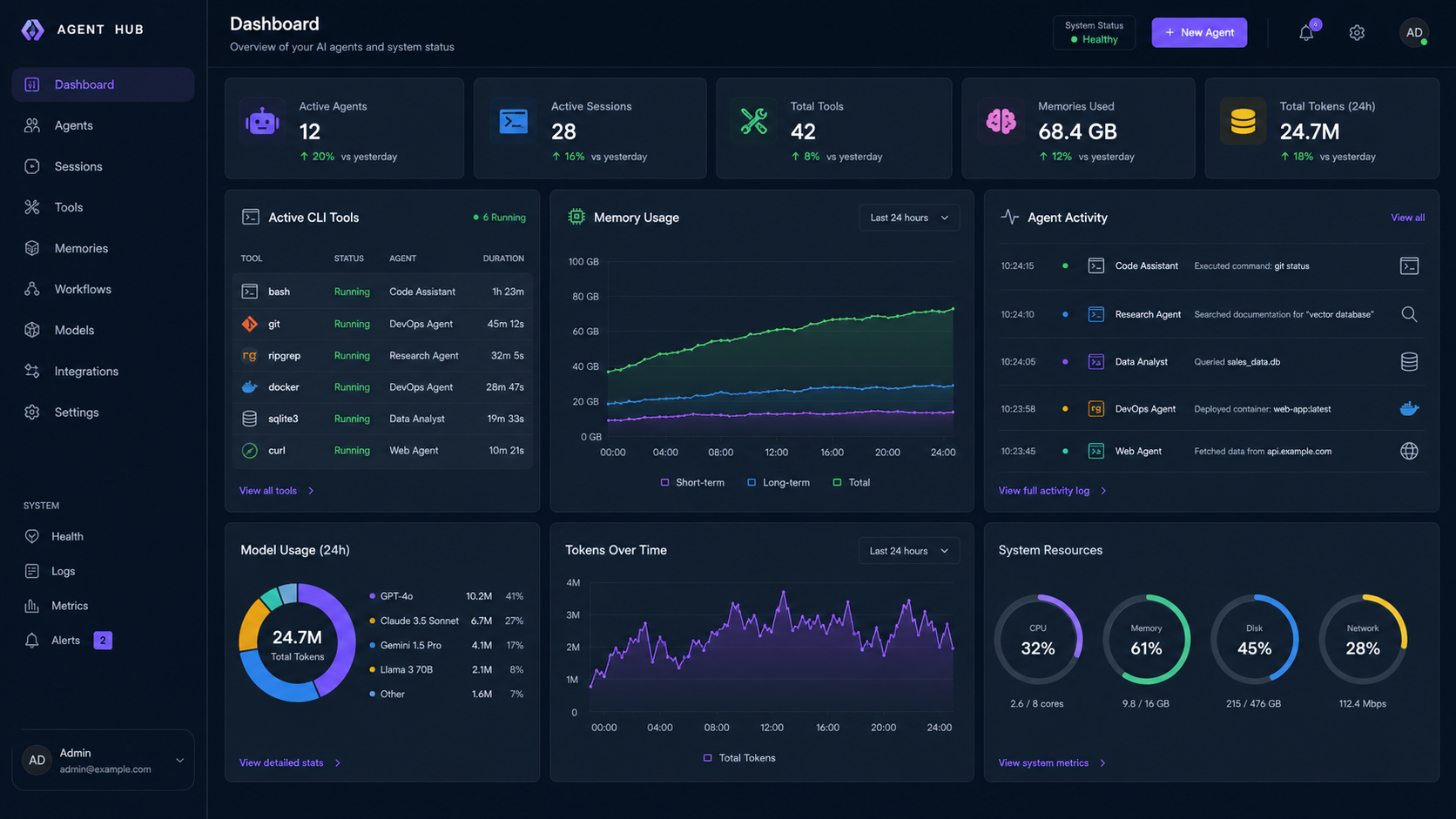Open the notifications bell
The image size is (1456, 819).
coord(1306,33)
